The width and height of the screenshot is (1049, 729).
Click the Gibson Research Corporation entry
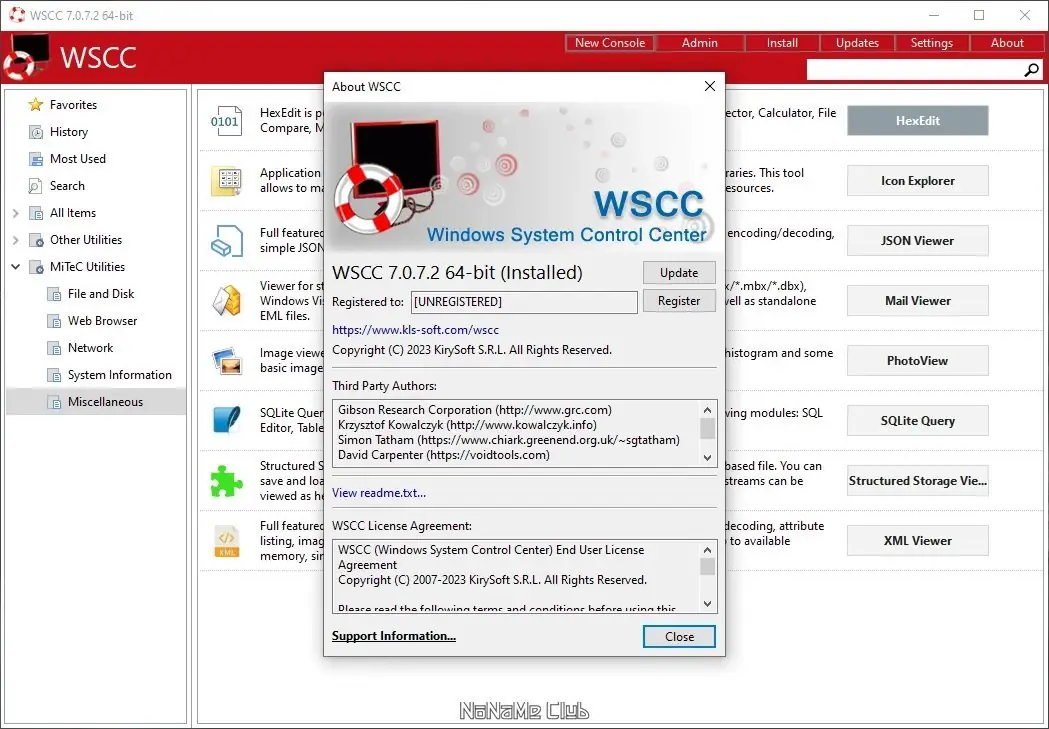point(474,410)
